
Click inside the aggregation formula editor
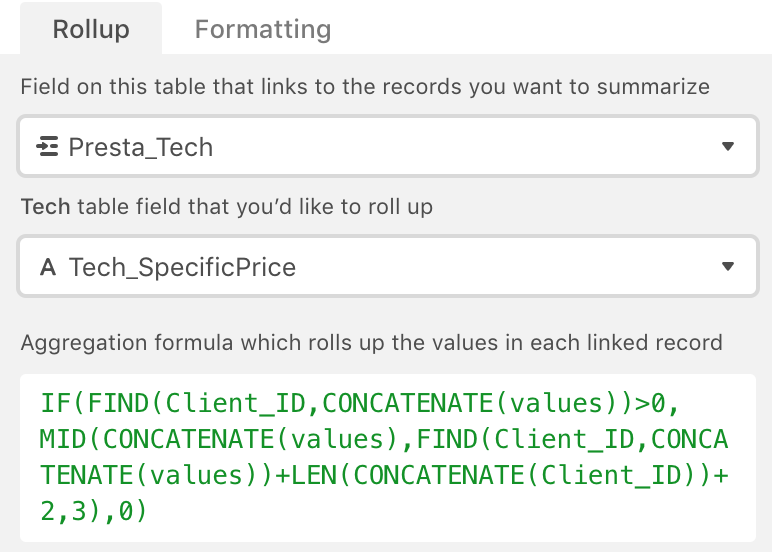click(x=387, y=458)
